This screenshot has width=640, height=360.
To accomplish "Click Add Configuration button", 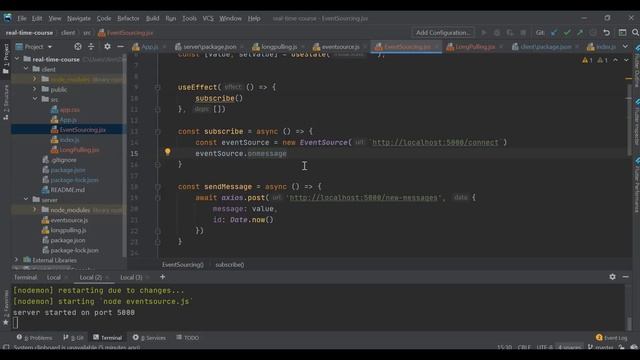I will point(442,33).
